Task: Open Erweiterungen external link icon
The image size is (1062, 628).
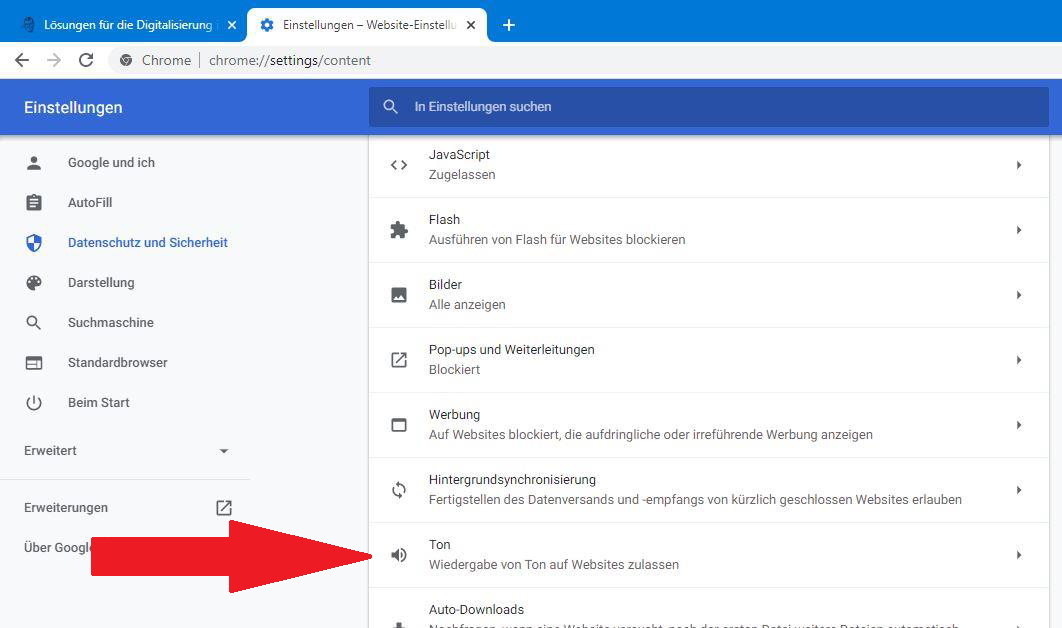Action: (224, 508)
